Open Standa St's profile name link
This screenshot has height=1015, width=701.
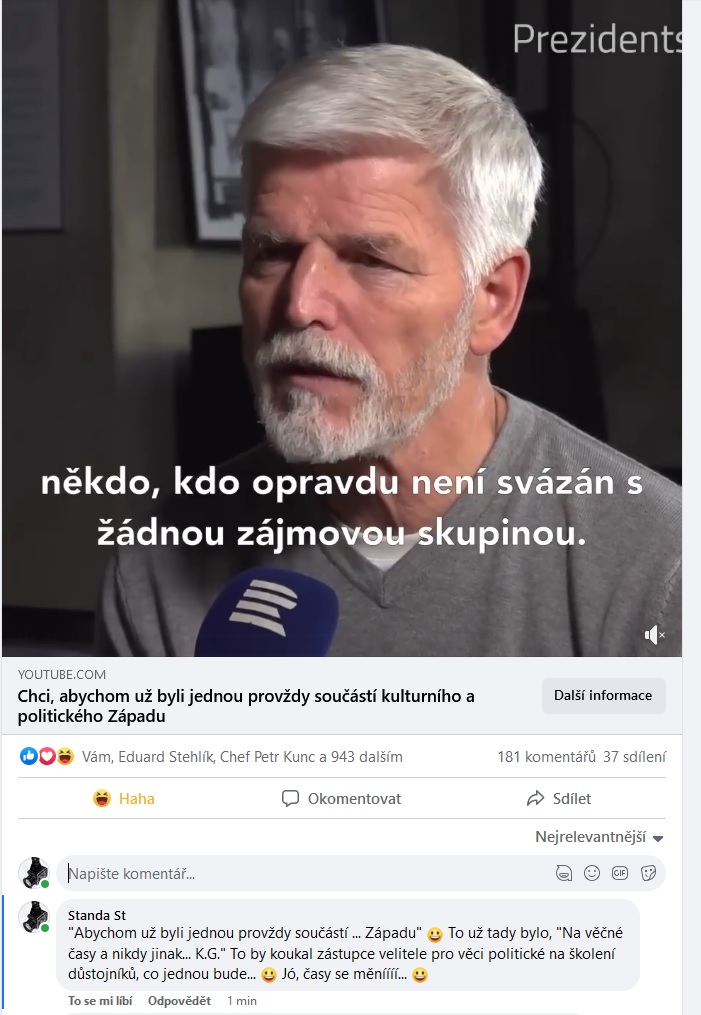pyautogui.click(x=97, y=915)
